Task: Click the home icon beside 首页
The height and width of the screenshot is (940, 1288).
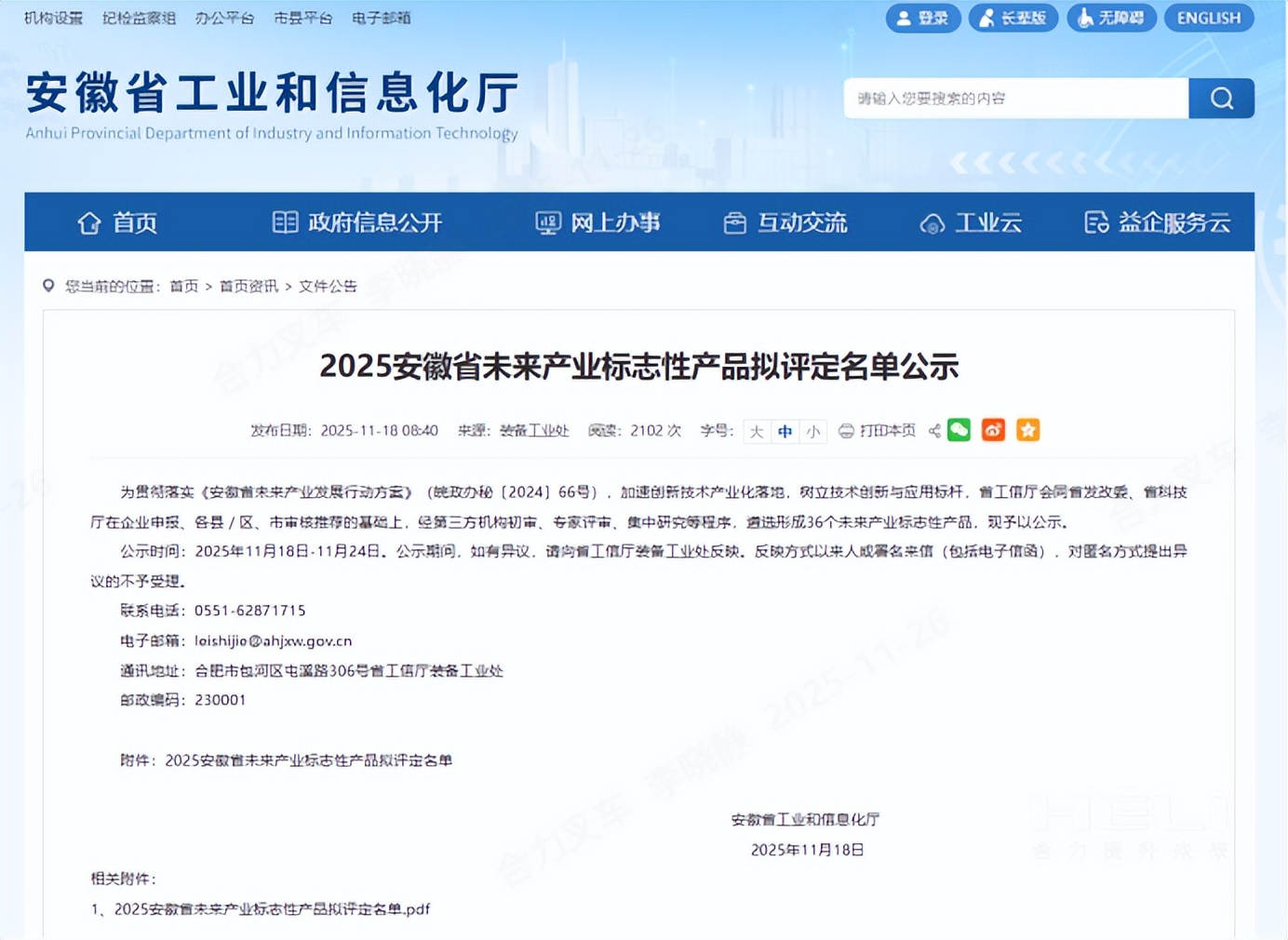Action: (x=89, y=223)
